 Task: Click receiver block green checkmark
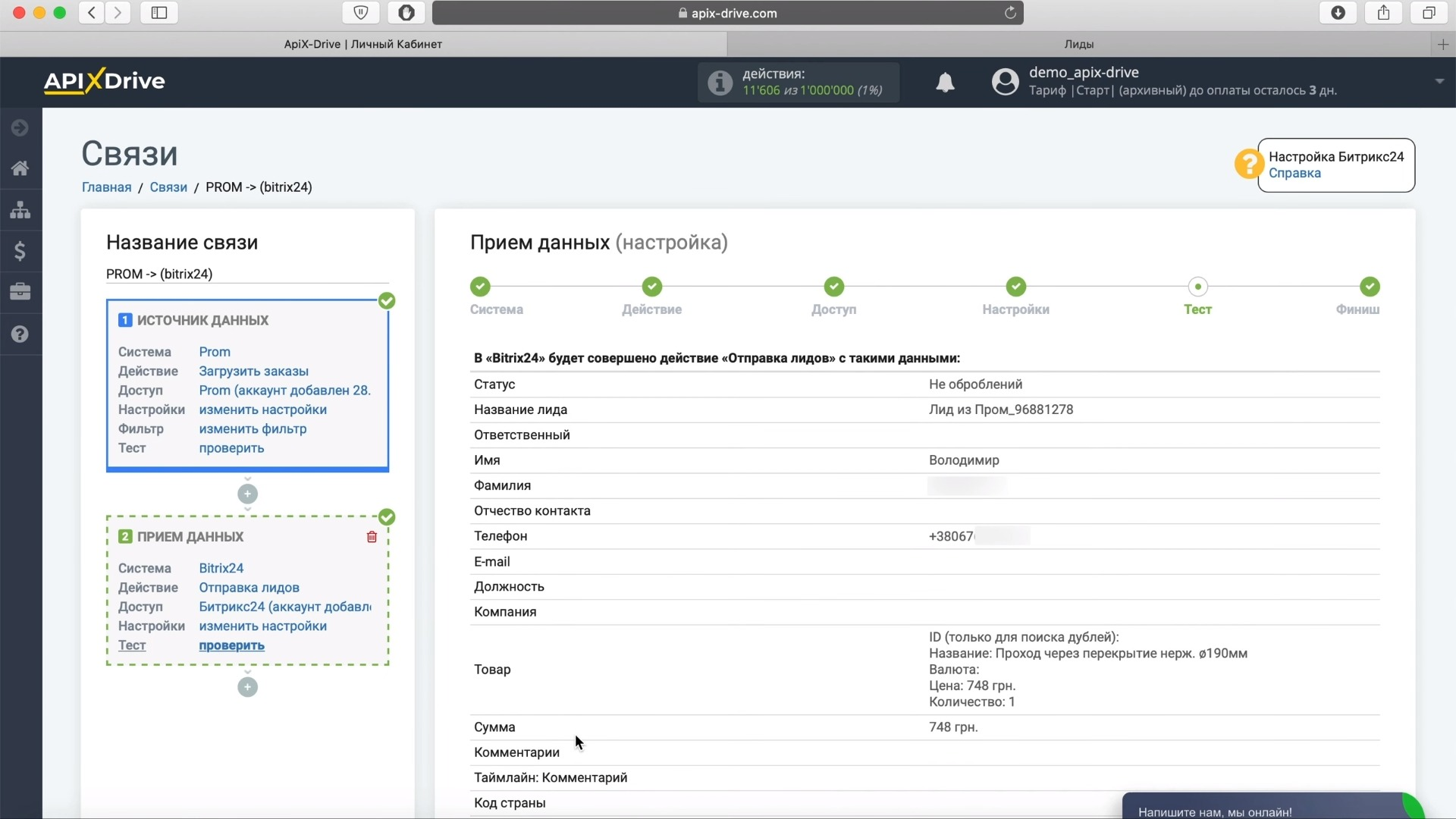(x=387, y=517)
